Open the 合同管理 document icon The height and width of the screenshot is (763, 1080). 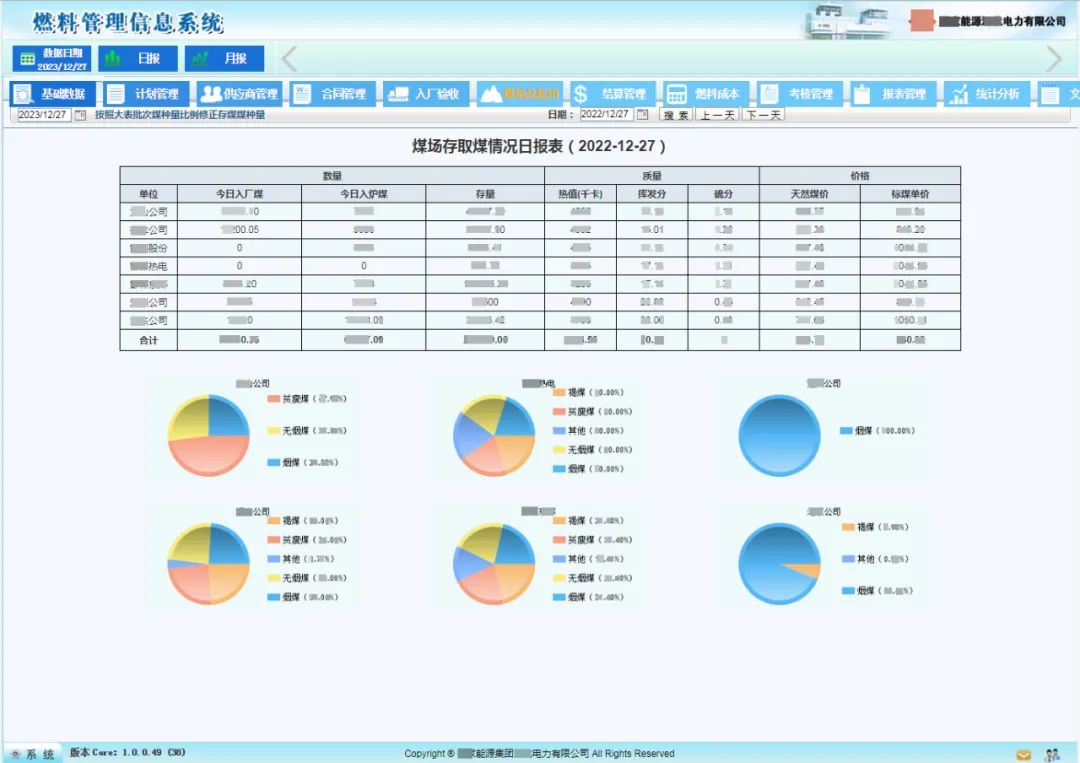[x=302, y=93]
